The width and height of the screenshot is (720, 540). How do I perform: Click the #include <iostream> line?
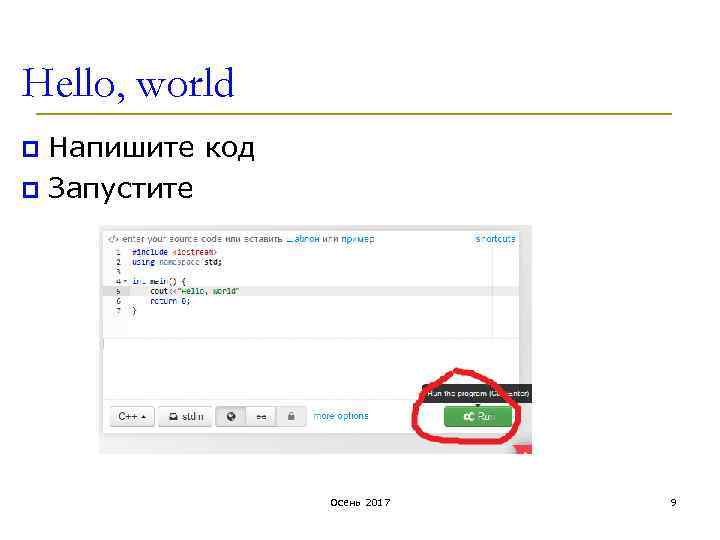[174, 252]
